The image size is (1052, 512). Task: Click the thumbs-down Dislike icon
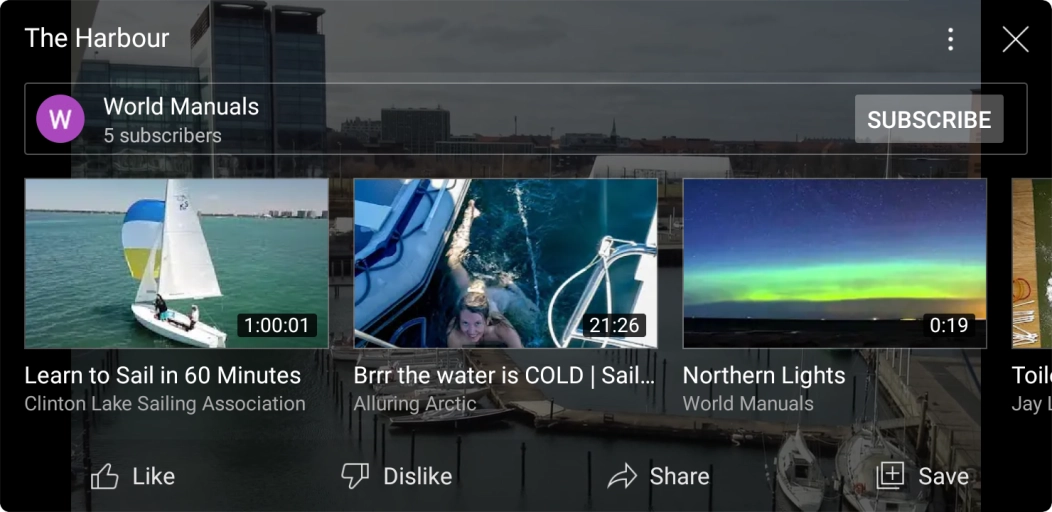pyautogui.click(x=355, y=476)
